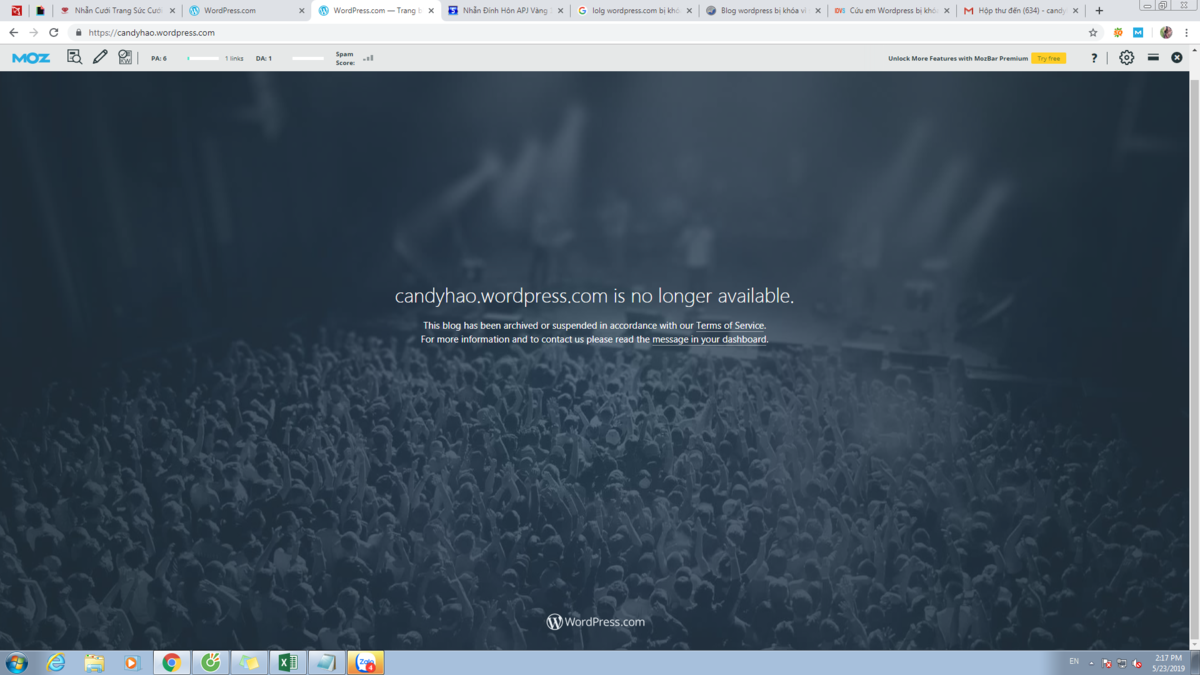The image size is (1200, 675).
Task: Switch to Gmail Hộp thư đến tab
Action: click(1020, 11)
